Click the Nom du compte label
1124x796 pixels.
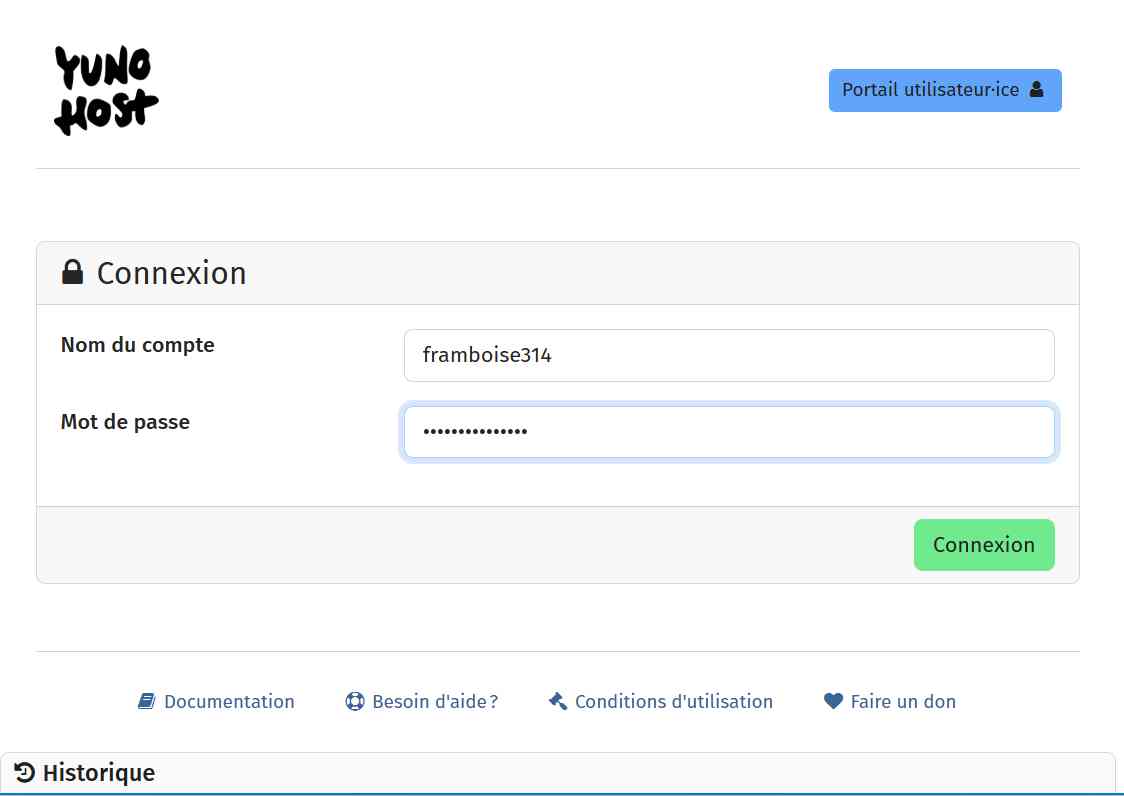[x=138, y=345]
